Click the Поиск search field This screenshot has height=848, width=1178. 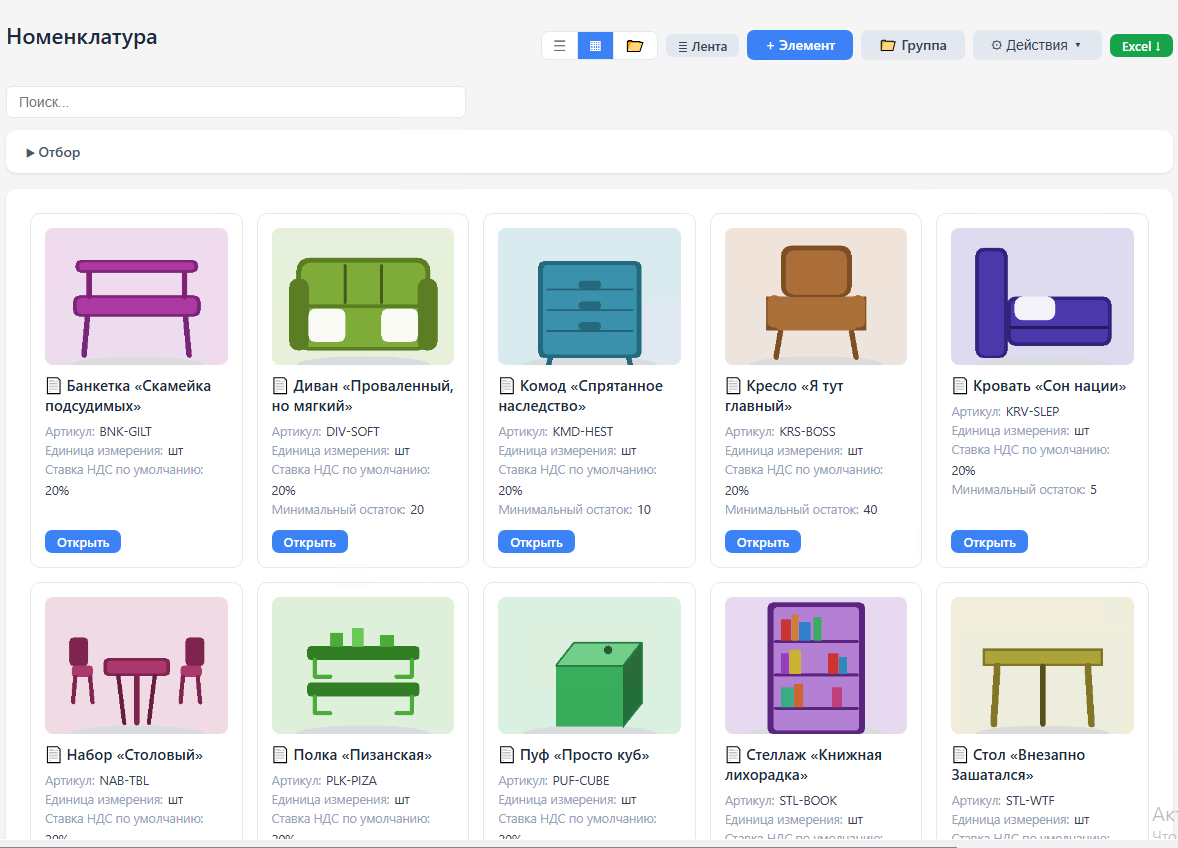[236, 102]
